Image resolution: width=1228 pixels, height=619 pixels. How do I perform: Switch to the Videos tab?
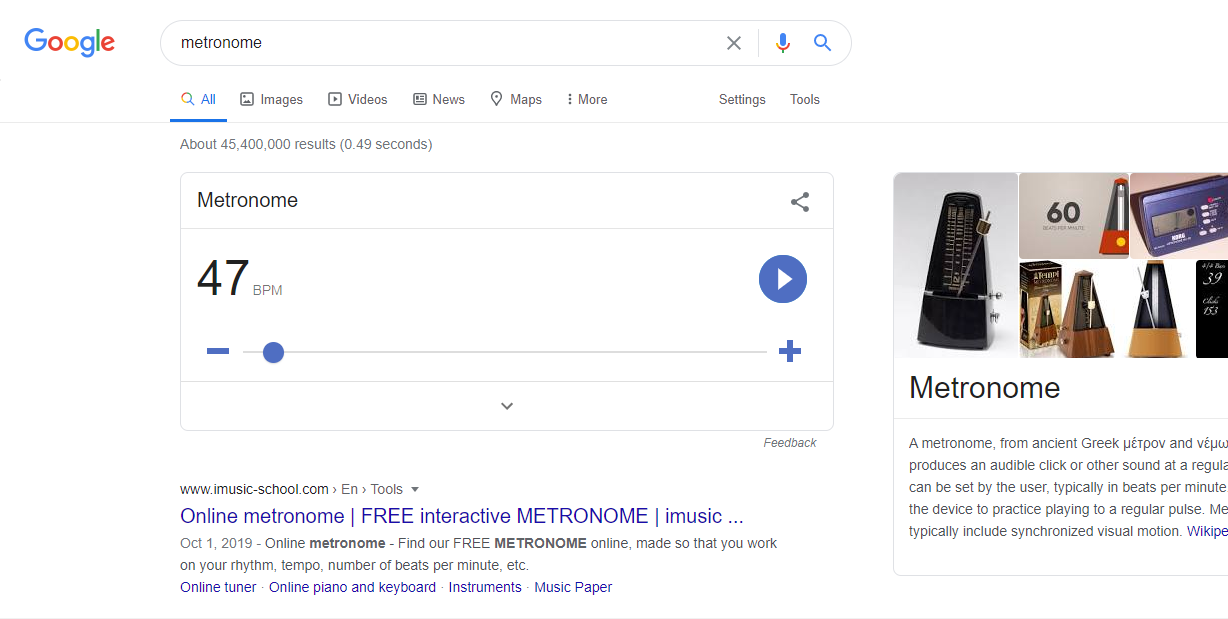coord(358,99)
